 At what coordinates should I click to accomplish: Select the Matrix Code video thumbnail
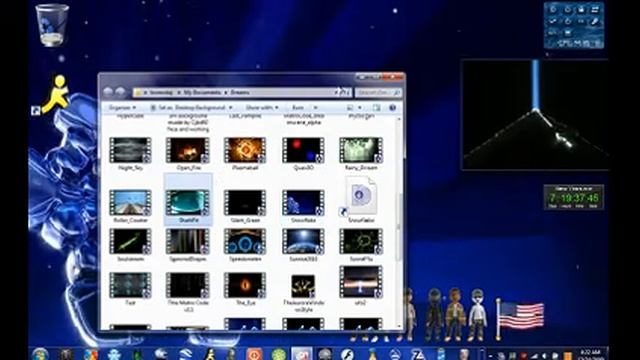188,285
